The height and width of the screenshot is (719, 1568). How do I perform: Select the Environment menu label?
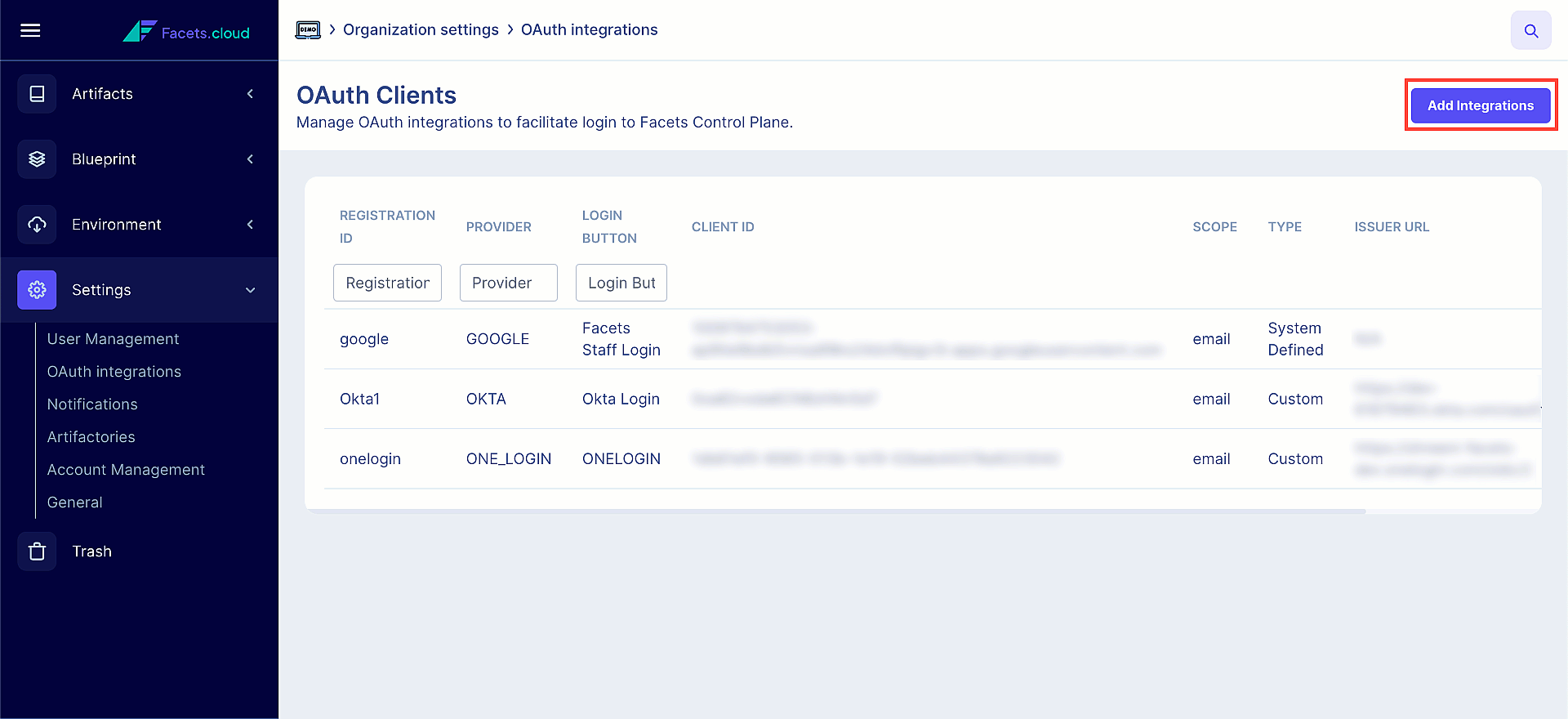(x=117, y=225)
